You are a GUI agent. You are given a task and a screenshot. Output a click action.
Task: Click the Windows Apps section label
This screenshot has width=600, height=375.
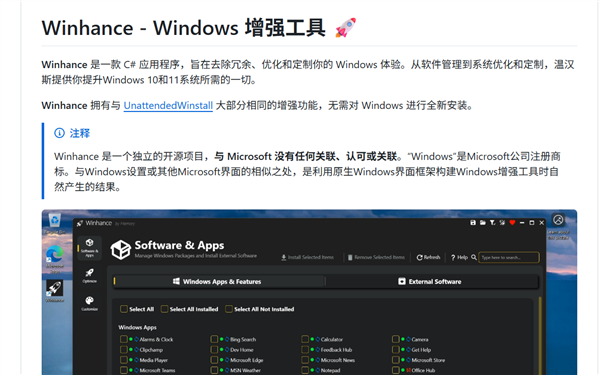137,327
